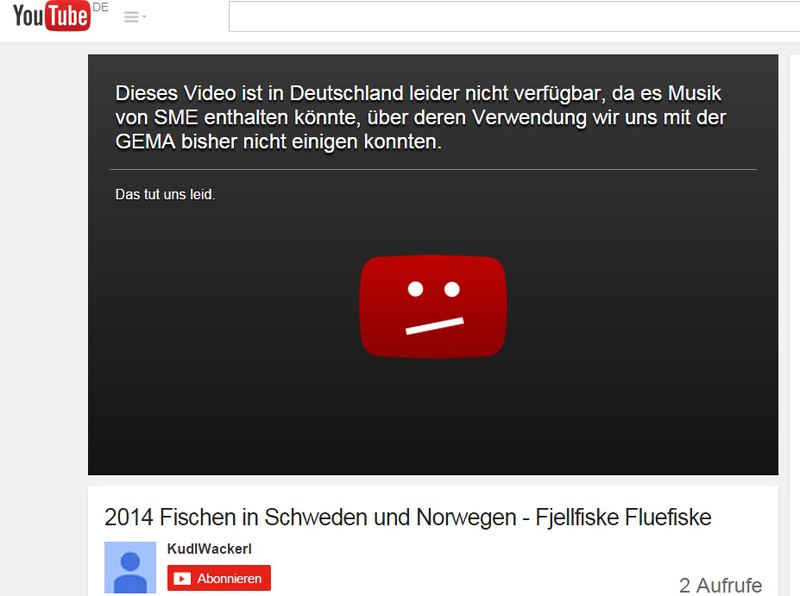Click the left eye of the sad-face icon
The image size is (800, 596).
pos(415,289)
